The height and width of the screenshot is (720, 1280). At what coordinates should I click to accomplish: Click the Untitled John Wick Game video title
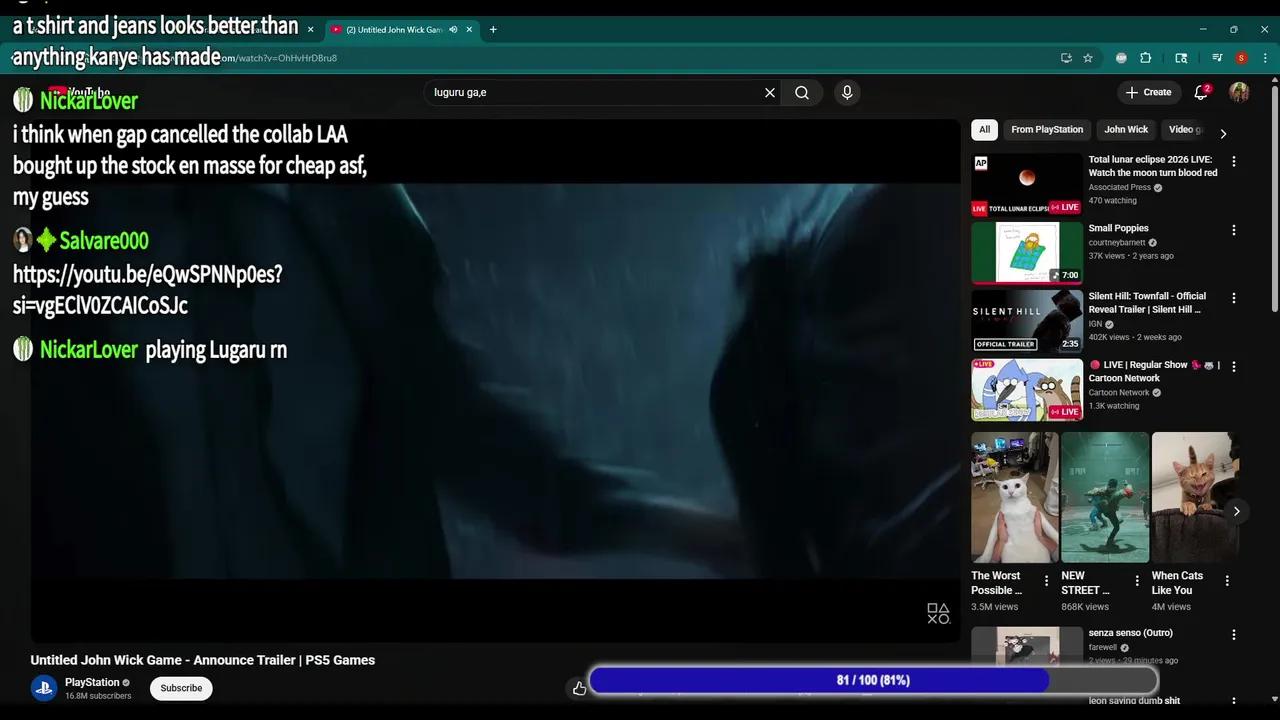(203, 660)
